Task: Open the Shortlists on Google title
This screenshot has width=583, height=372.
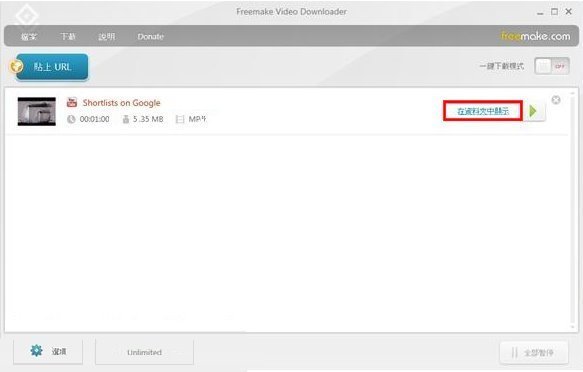Action: [121, 103]
